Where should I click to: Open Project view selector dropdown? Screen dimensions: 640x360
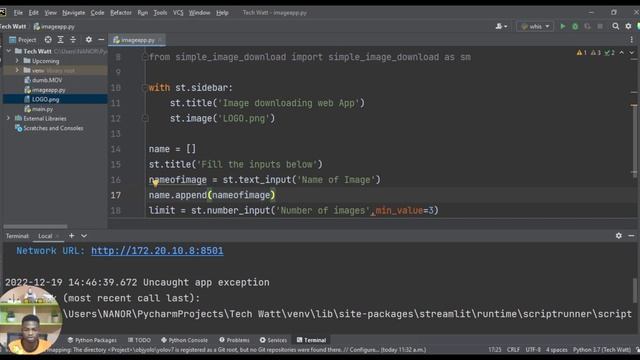23,40
